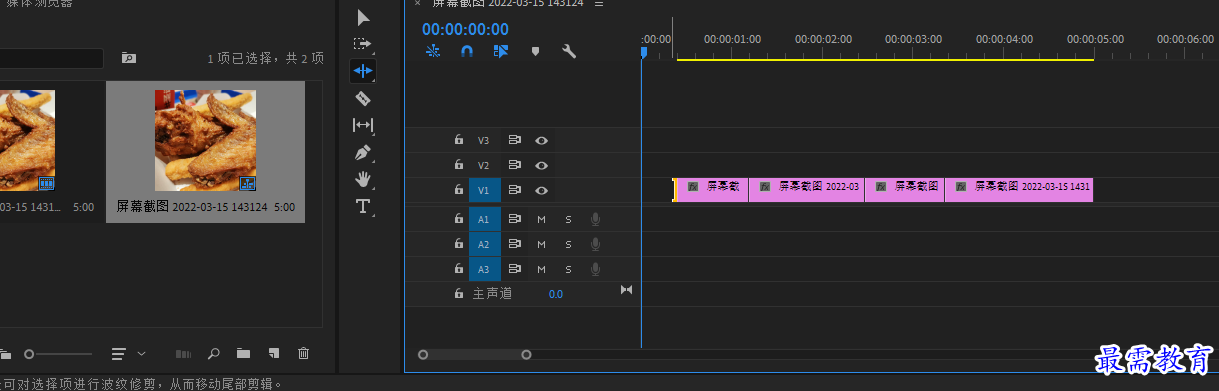The image size is (1219, 391).
Task: Toggle sync lock for V3
Action: (514, 141)
